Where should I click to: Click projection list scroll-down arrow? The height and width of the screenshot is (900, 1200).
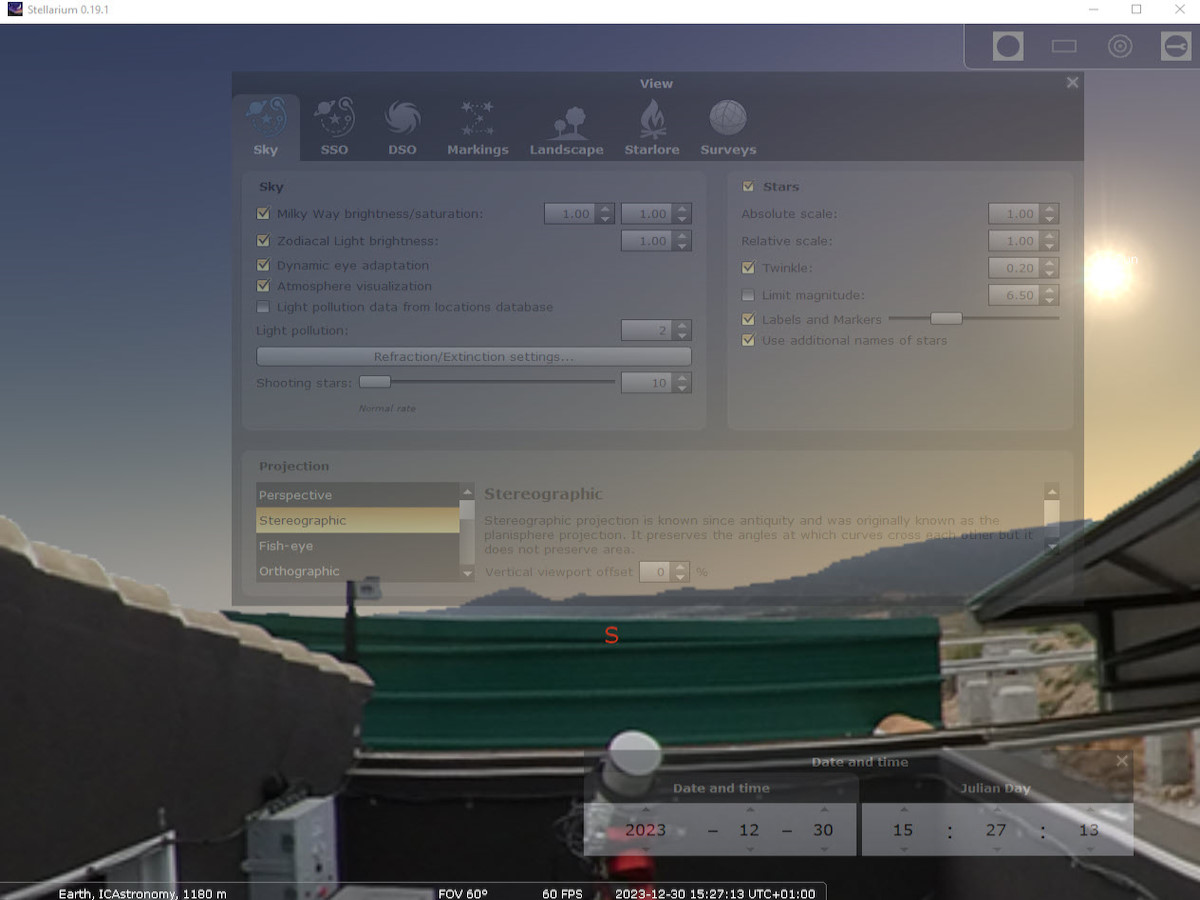point(467,574)
